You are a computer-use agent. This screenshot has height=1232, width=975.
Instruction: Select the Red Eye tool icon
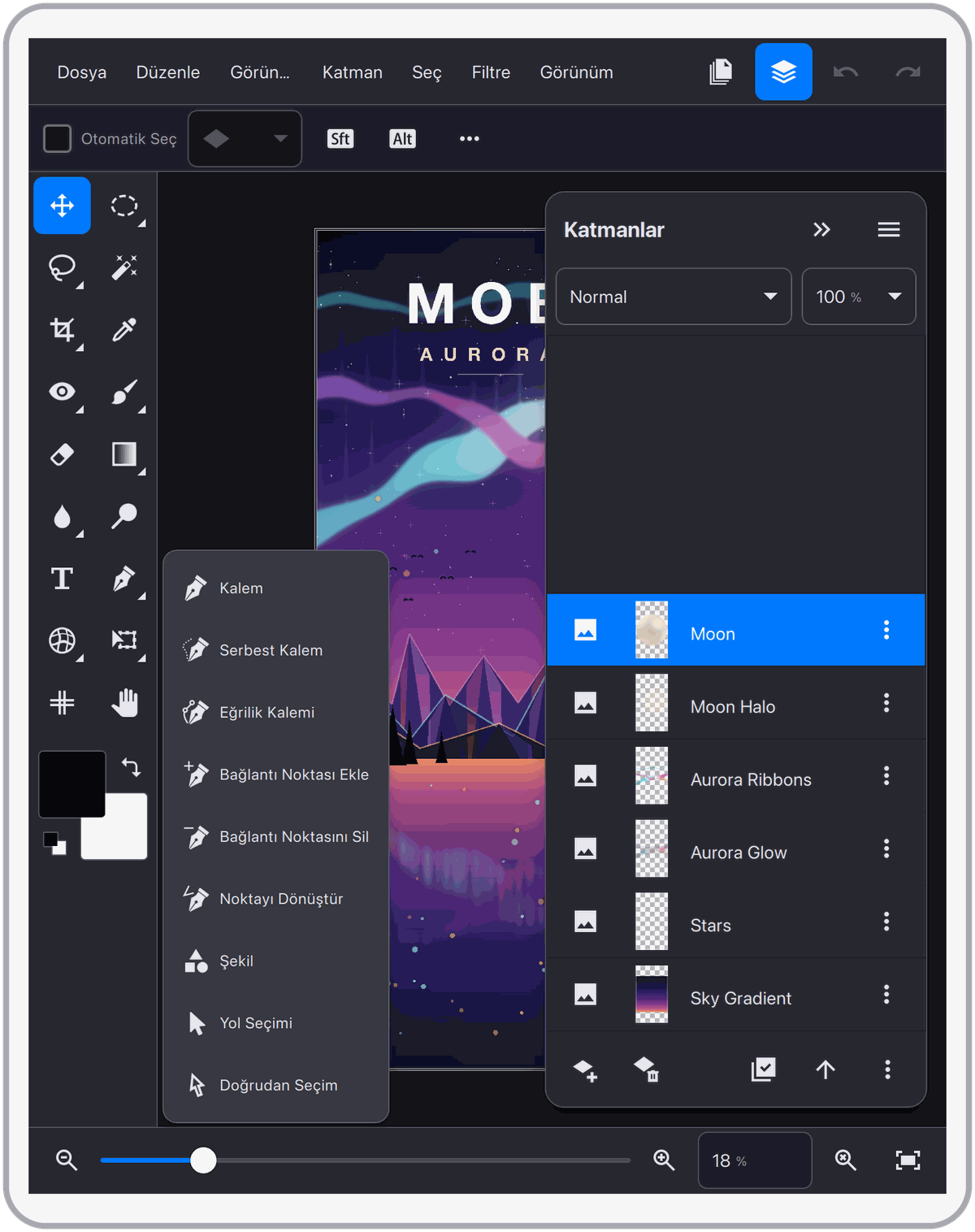63,392
